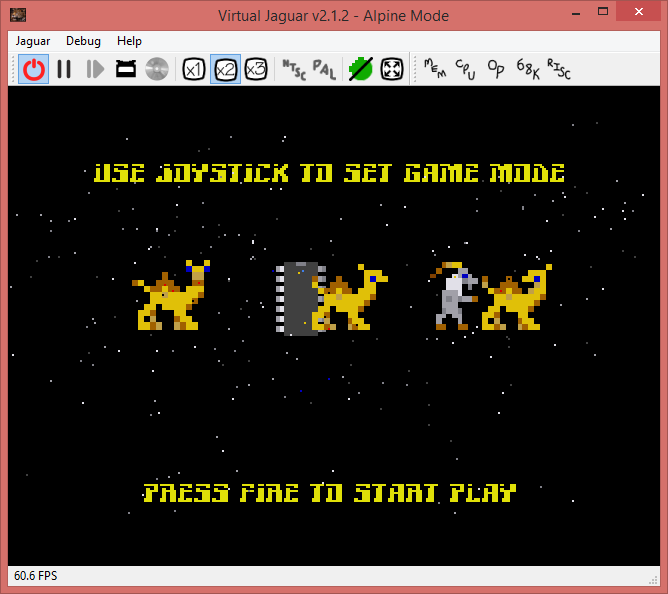This screenshot has height=594, width=668.
Task: Open the OP object processor browser
Action: (496, 69)
